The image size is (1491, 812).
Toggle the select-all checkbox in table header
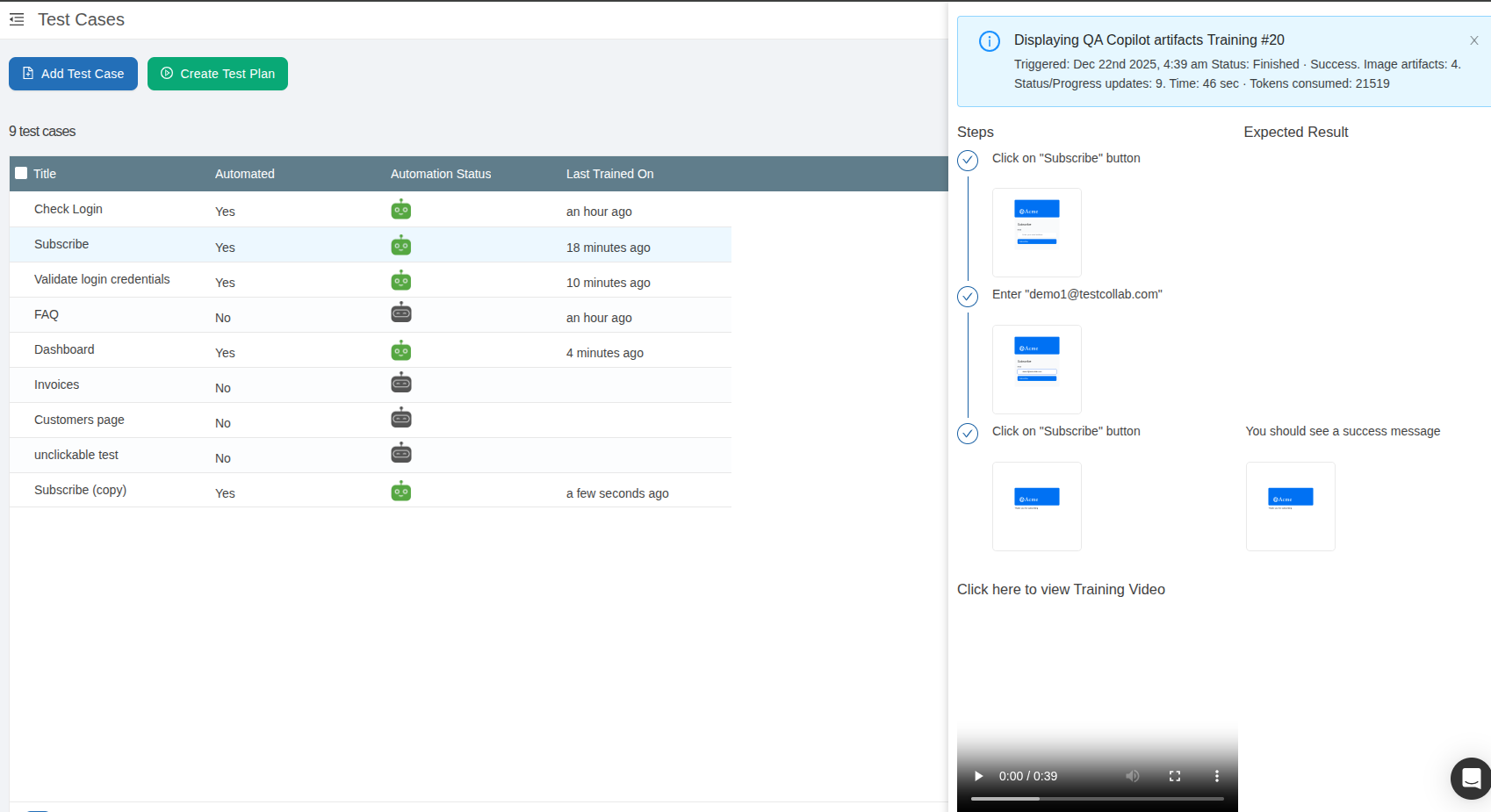pos(21,173)
